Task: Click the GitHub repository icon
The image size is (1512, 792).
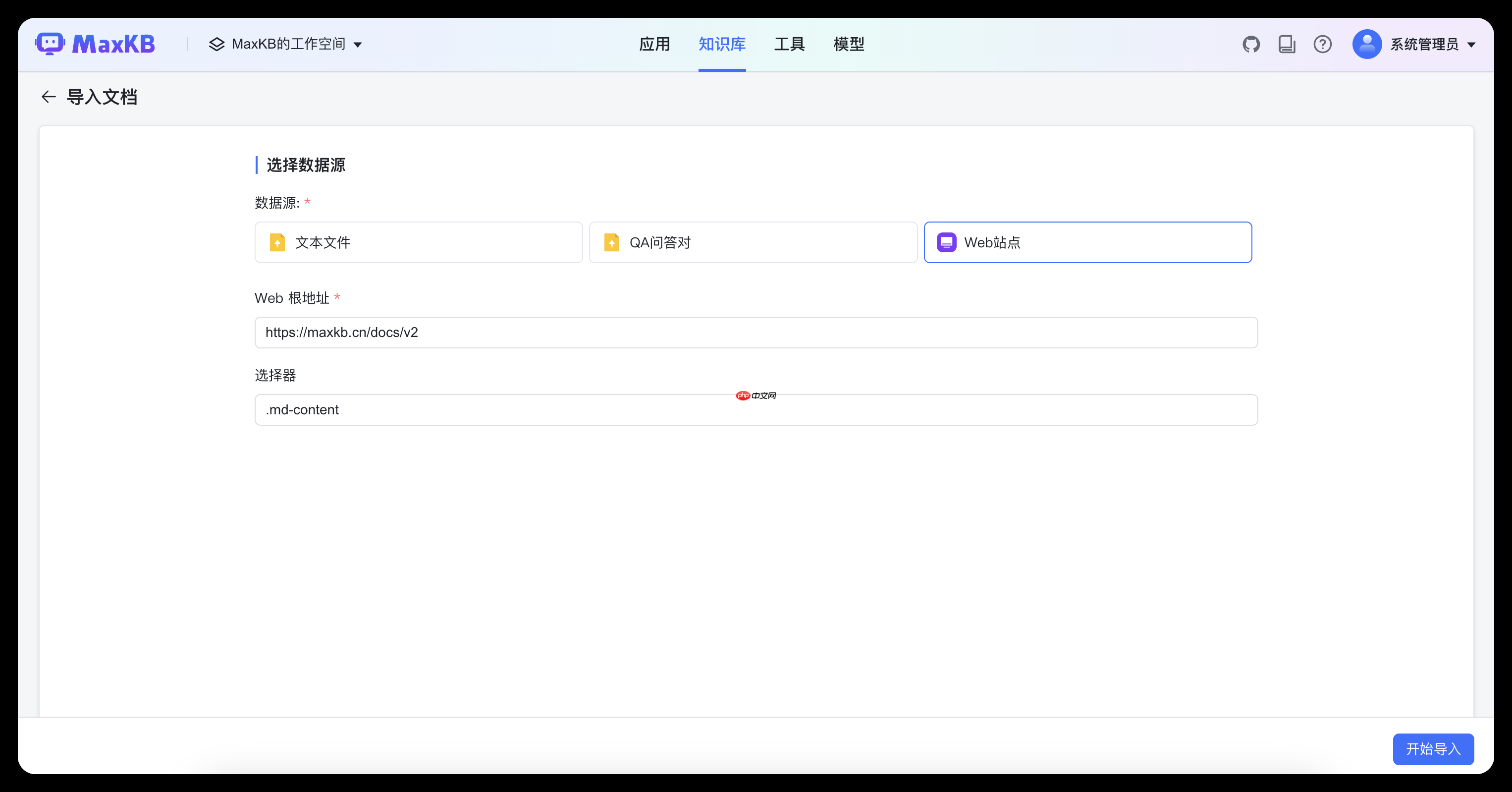Action: (x=1251, y=44)
